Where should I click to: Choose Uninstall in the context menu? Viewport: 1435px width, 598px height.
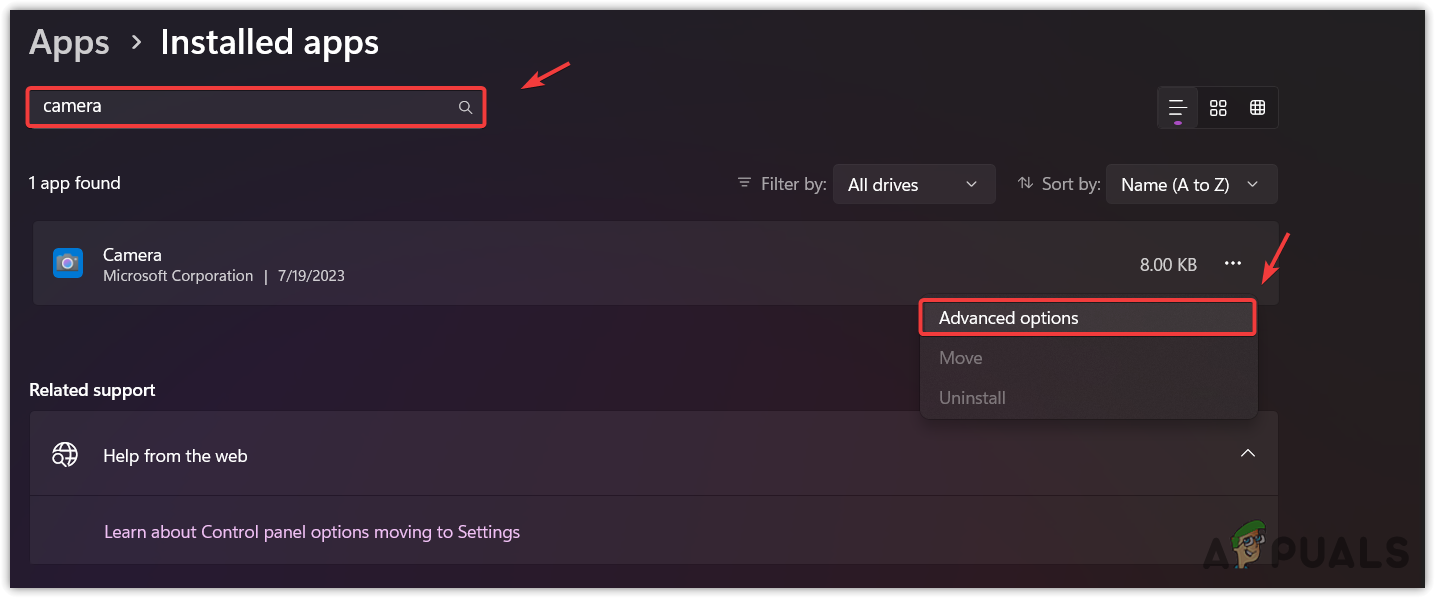[972, 397]
